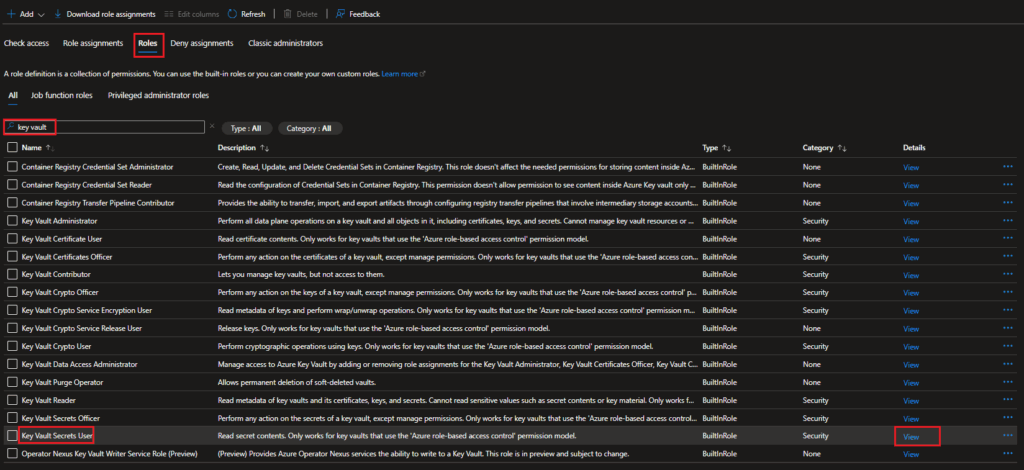This screenshot has height=470, width=1024.
Task: Show Privileged administrator roles
Action: pyautogui.click(x=158, y=95)
